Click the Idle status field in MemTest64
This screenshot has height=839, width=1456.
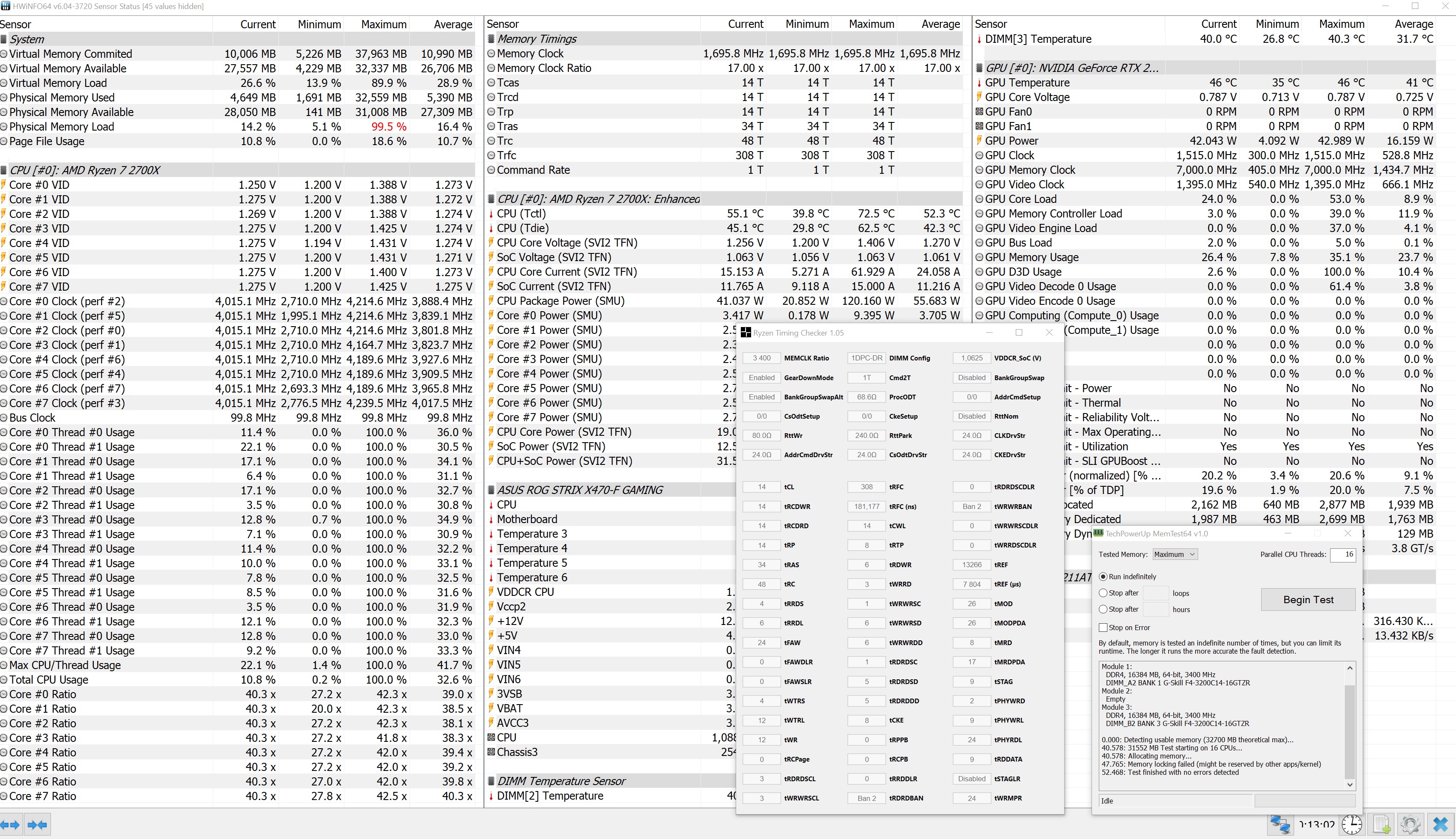coord(1175,800)
